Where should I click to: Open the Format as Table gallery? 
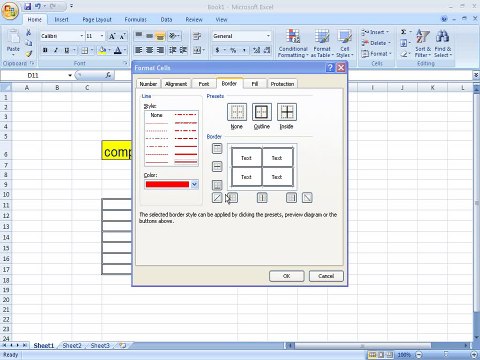pos(322,43)
